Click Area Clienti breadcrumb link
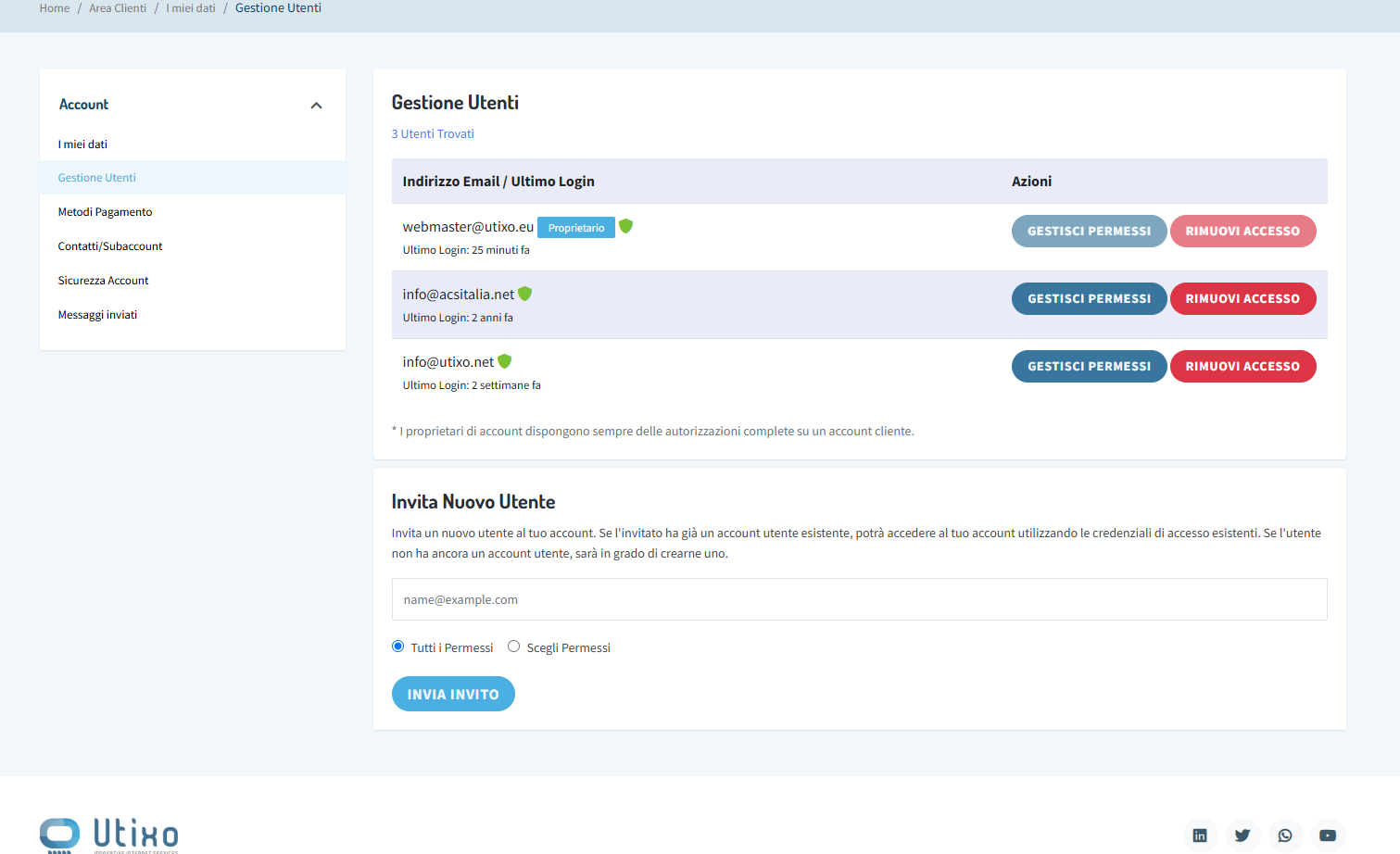 [x=118, y=8]
